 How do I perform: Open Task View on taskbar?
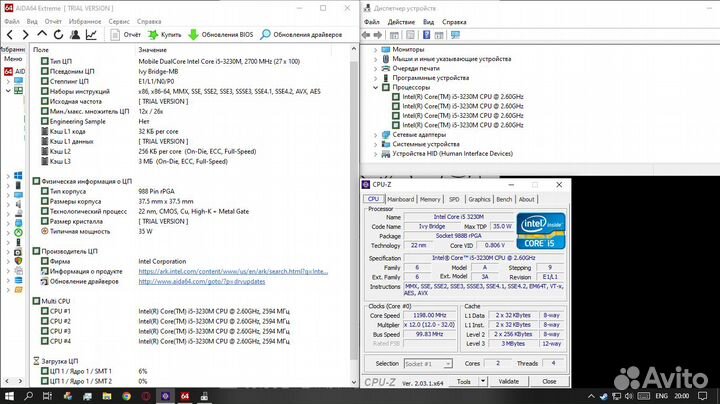(47, 396)
